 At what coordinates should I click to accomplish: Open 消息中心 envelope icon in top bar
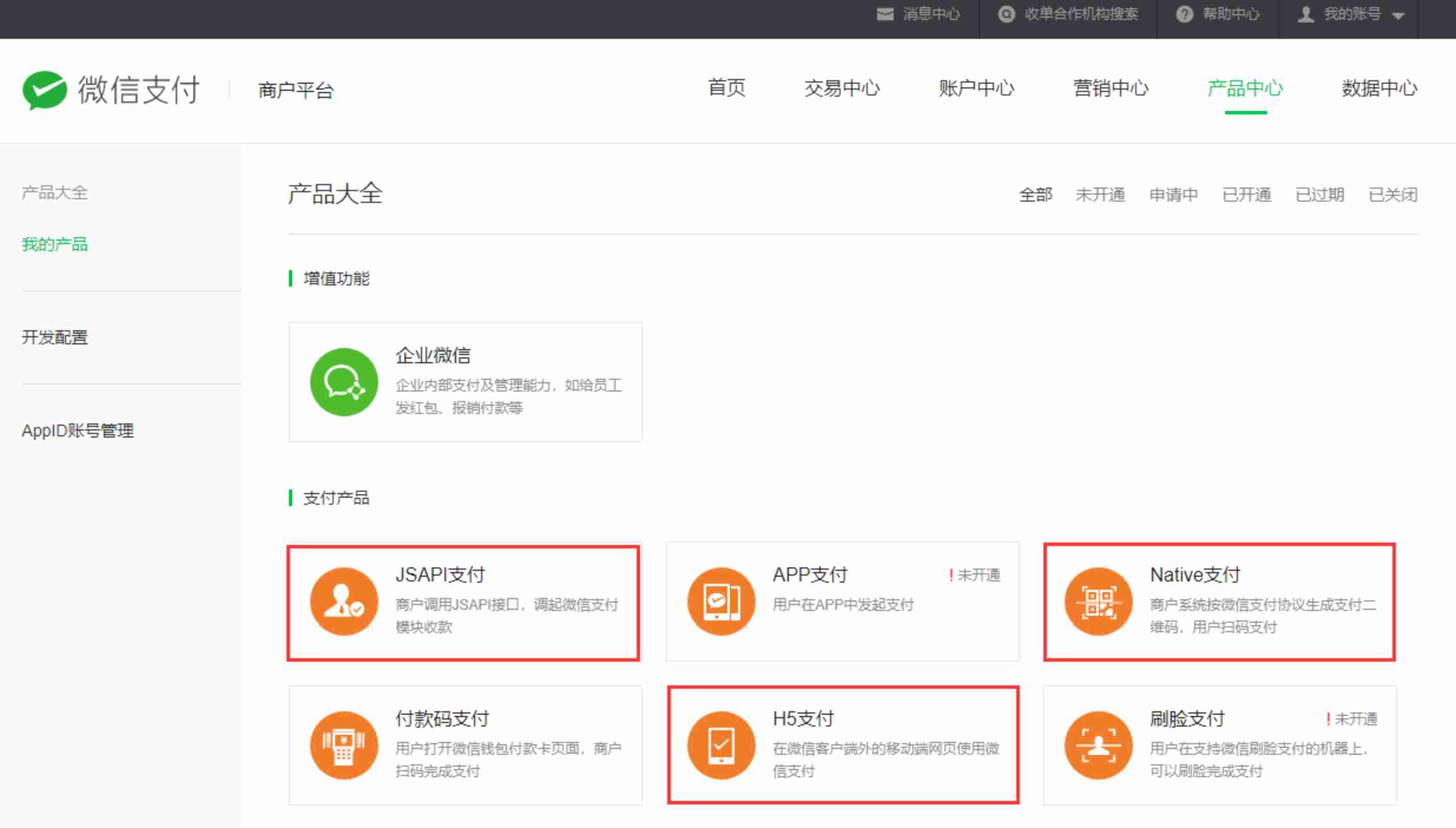tap(885, 14)
